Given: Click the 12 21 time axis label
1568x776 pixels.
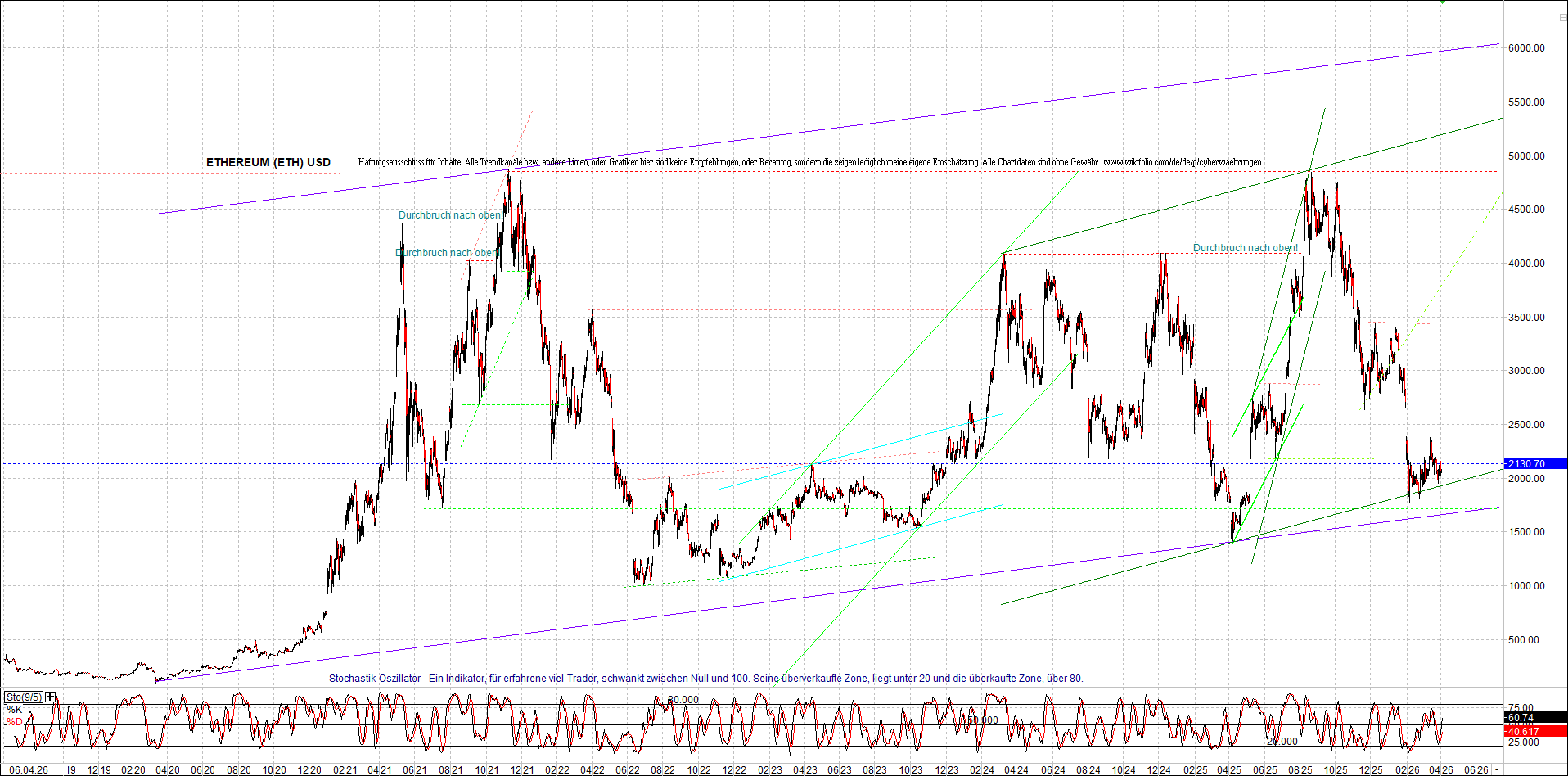Looking at the screenshot, I should click(x=522, y=769).
